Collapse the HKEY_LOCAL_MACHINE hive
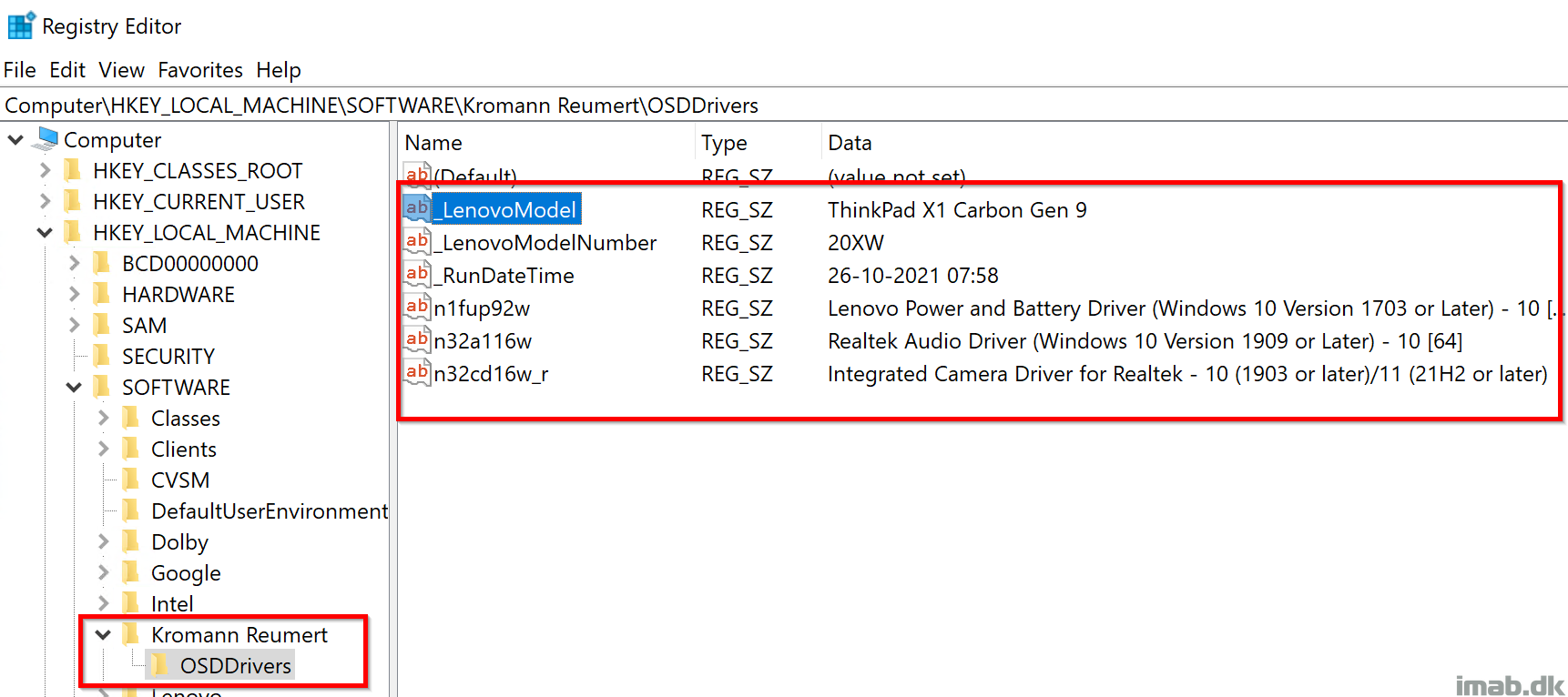This screenshot has width=1568, height=697. click(x=45, y=233)
